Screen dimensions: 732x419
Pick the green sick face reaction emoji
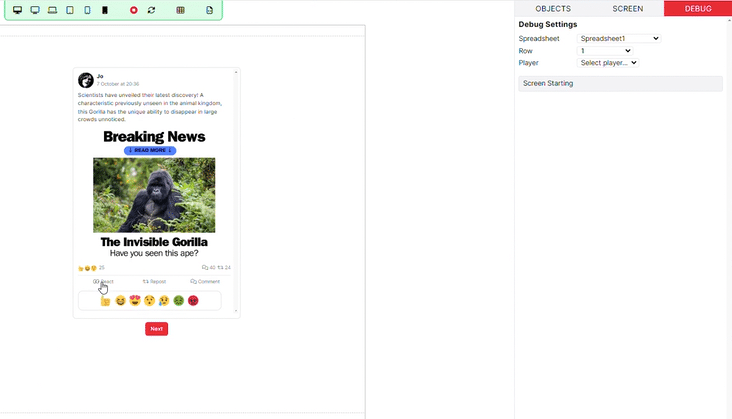coord(178,301)
